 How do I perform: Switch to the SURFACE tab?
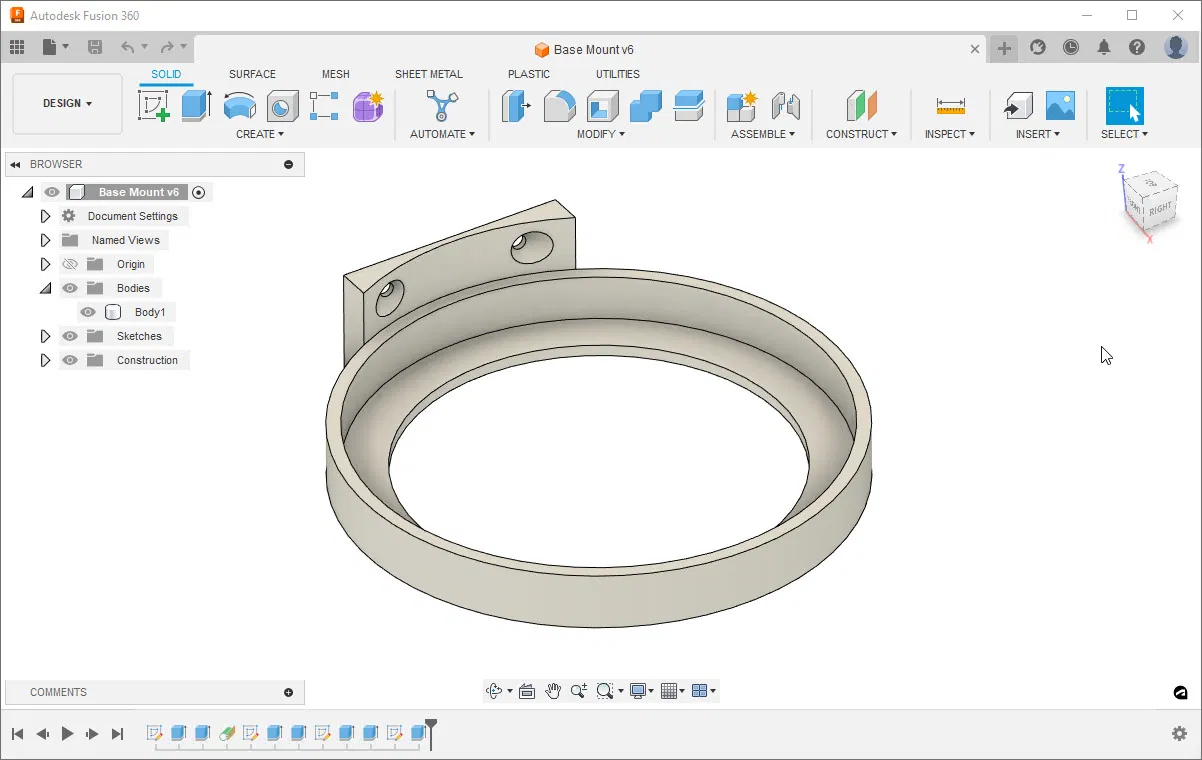(252, 74)
